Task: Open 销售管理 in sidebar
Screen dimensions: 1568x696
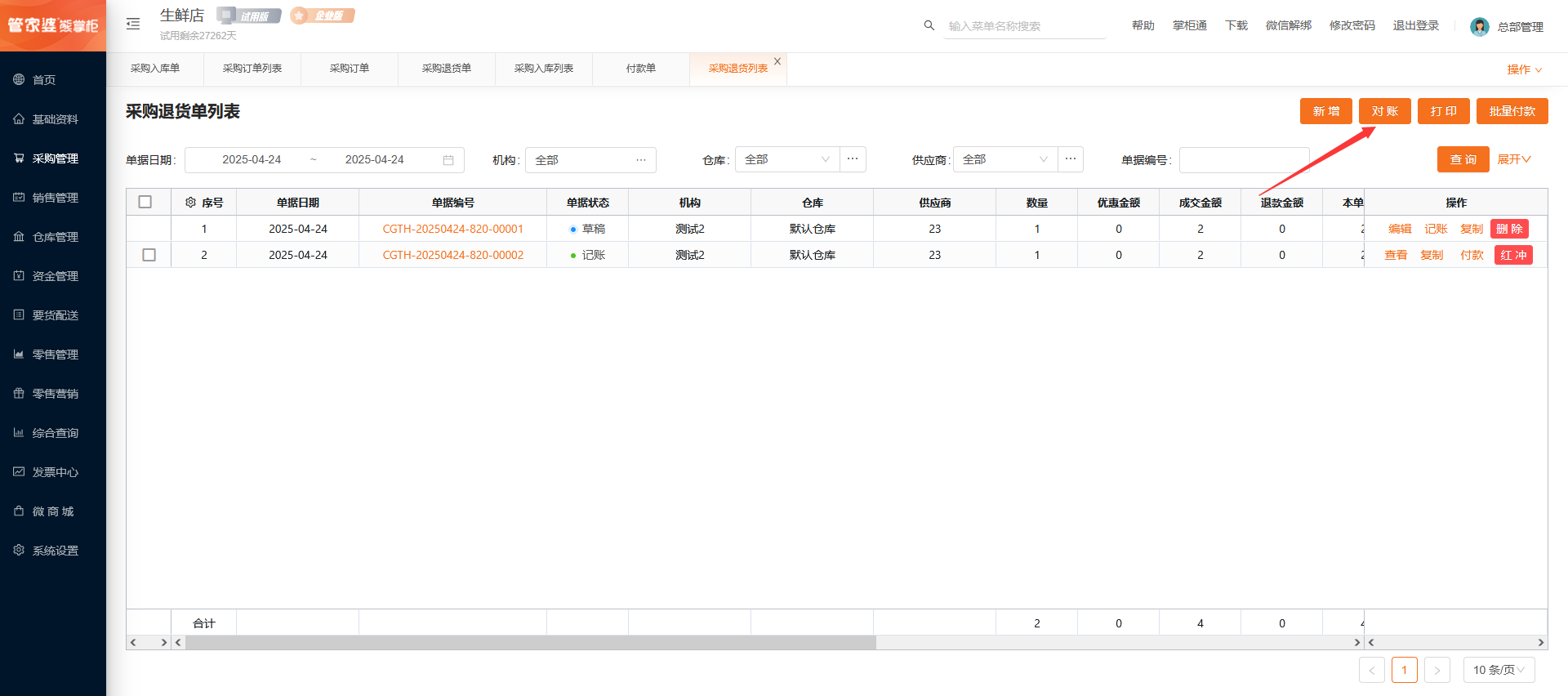Action: tap(53, 197)
